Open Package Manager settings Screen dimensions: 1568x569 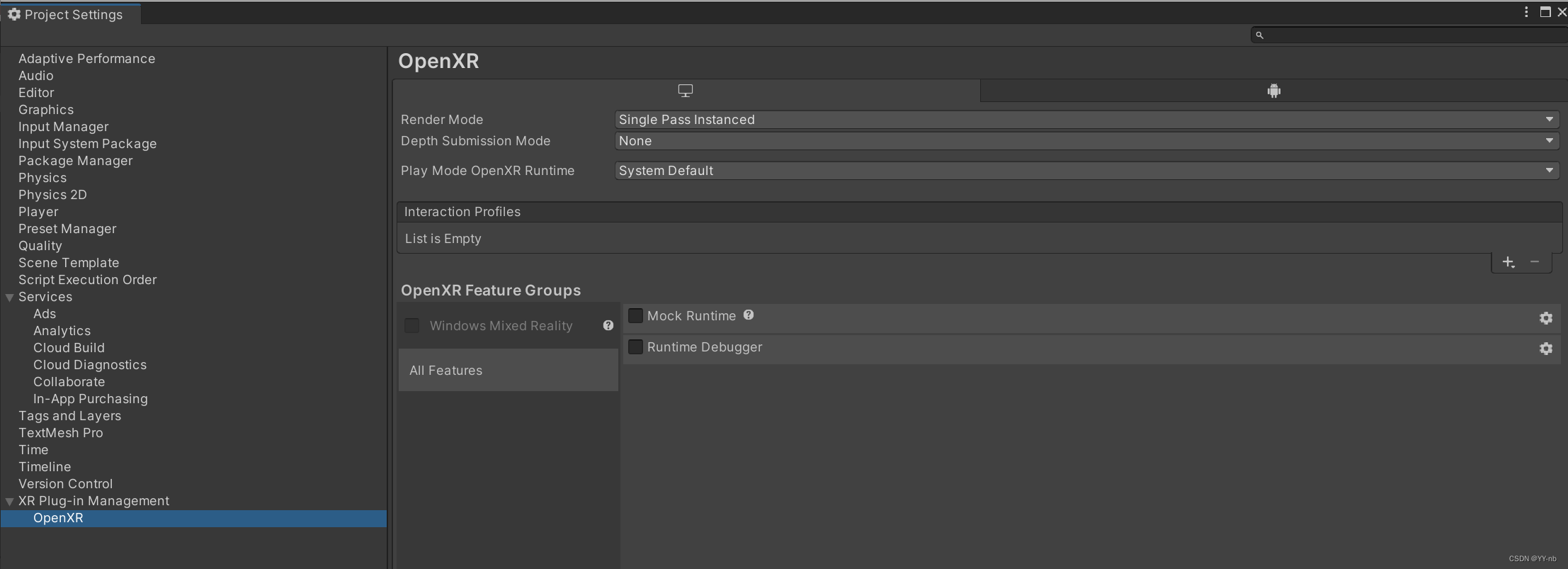click(75, 161)
